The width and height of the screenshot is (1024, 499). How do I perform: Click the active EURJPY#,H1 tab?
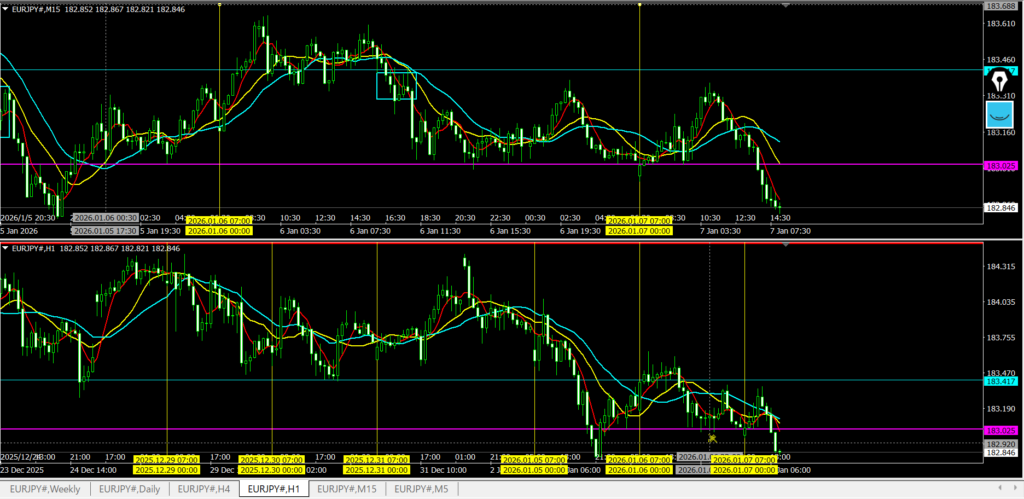(x=274, y=488)
